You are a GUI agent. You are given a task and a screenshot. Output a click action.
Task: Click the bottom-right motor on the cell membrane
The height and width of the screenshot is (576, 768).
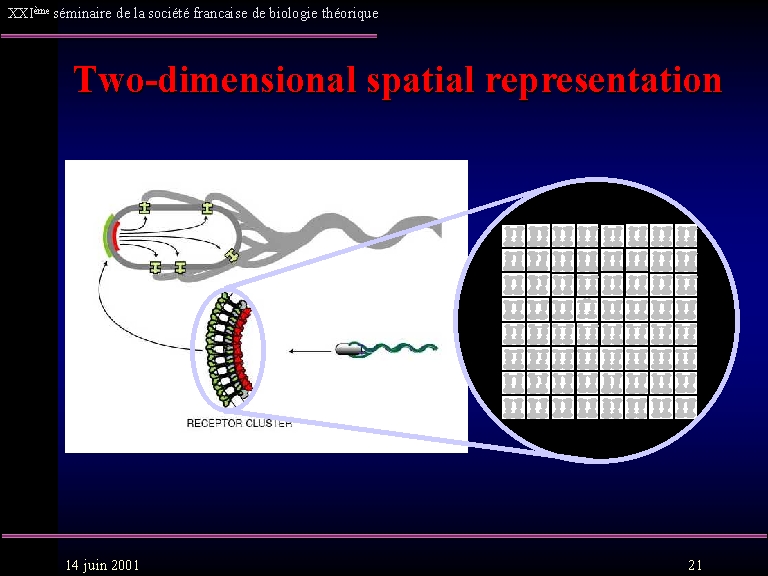180,267
